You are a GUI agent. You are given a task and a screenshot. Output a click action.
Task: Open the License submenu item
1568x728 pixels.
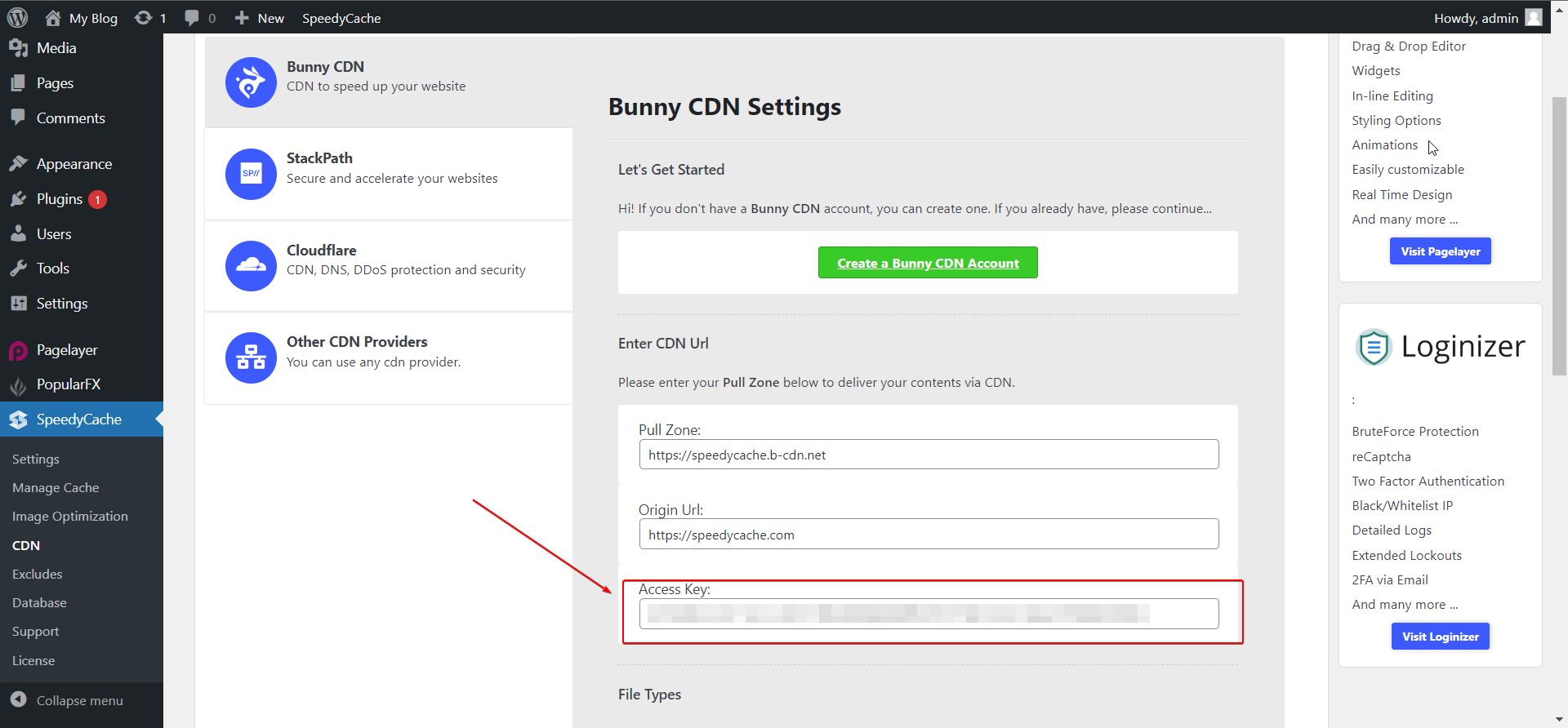click(33, 660)
